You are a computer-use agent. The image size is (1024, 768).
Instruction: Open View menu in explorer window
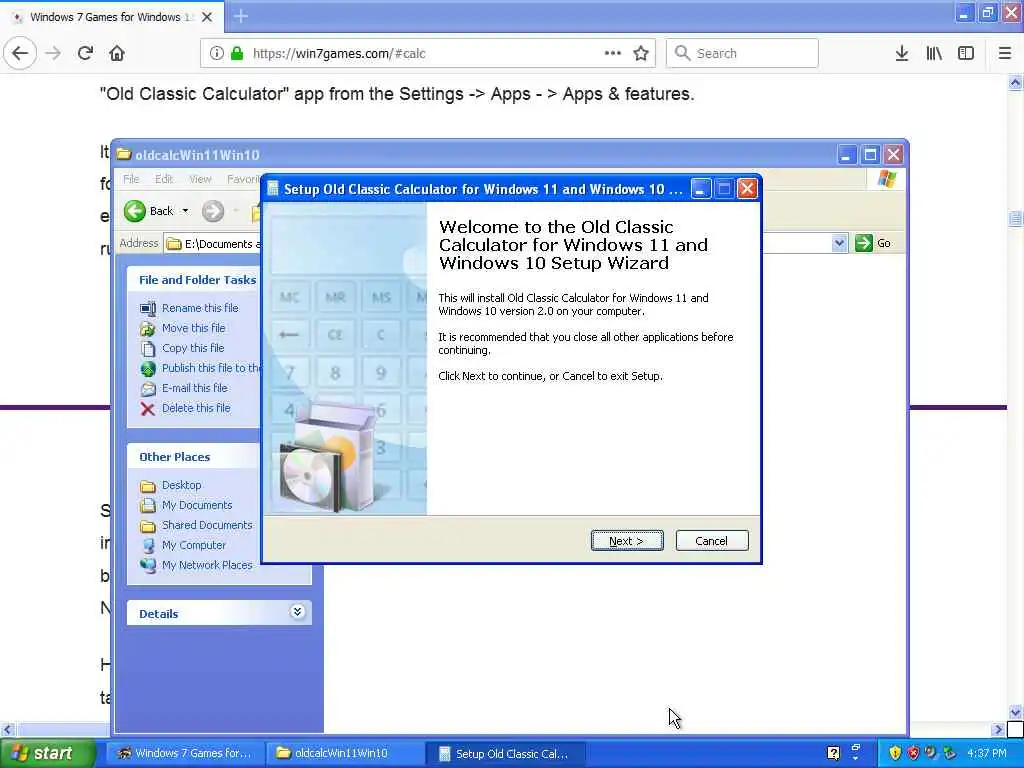[x=200, y=179]
